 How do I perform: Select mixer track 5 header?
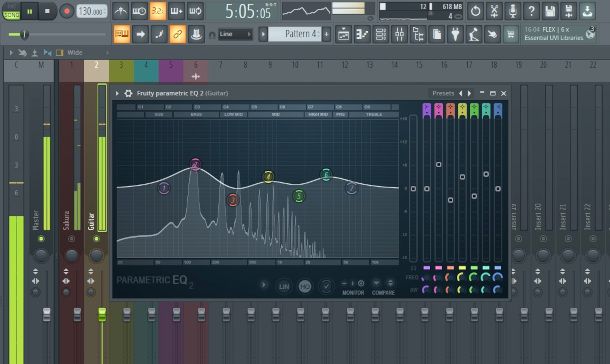point(171,71)
